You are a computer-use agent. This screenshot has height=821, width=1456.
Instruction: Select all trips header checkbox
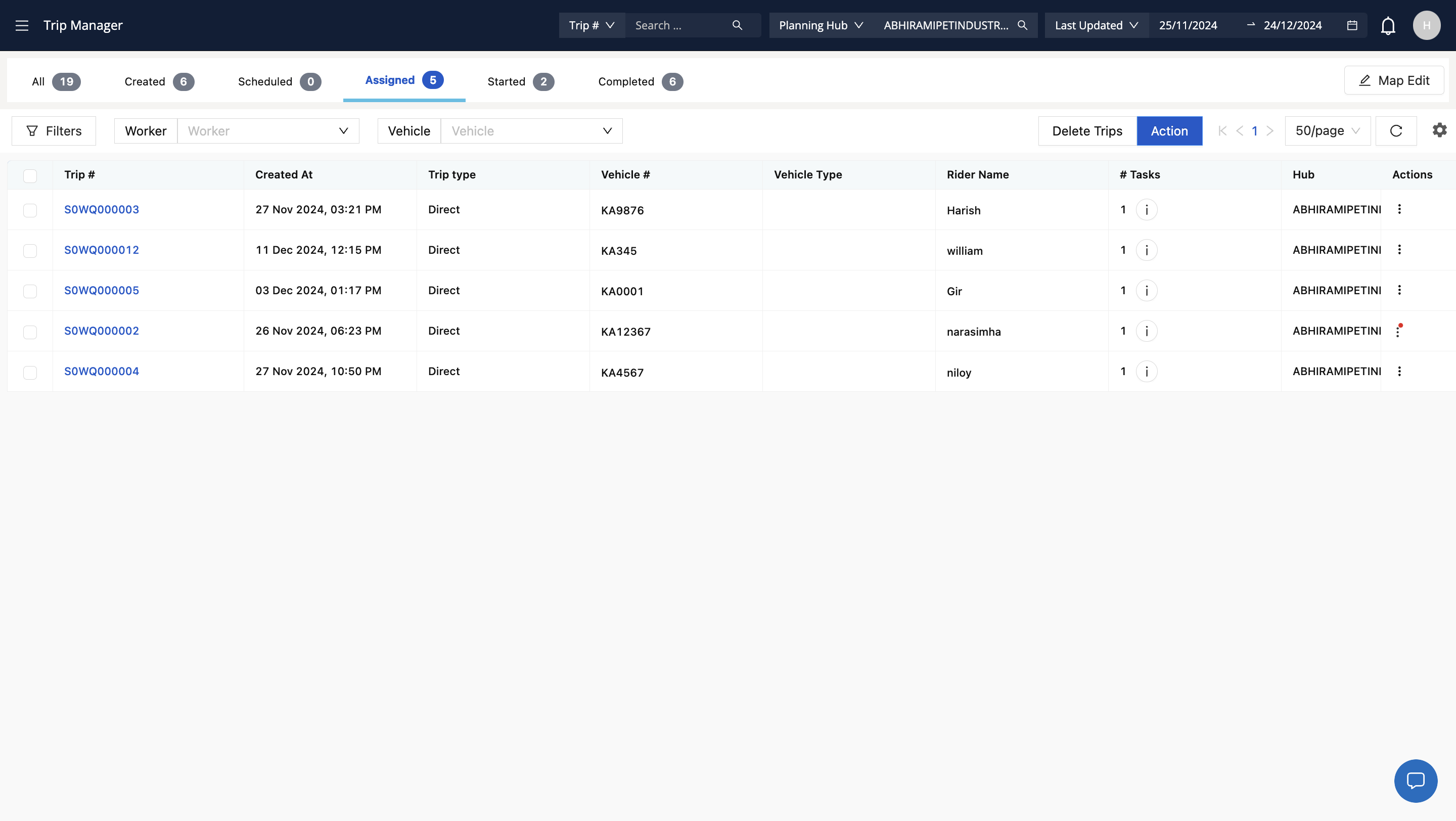(x=30, y=176)
